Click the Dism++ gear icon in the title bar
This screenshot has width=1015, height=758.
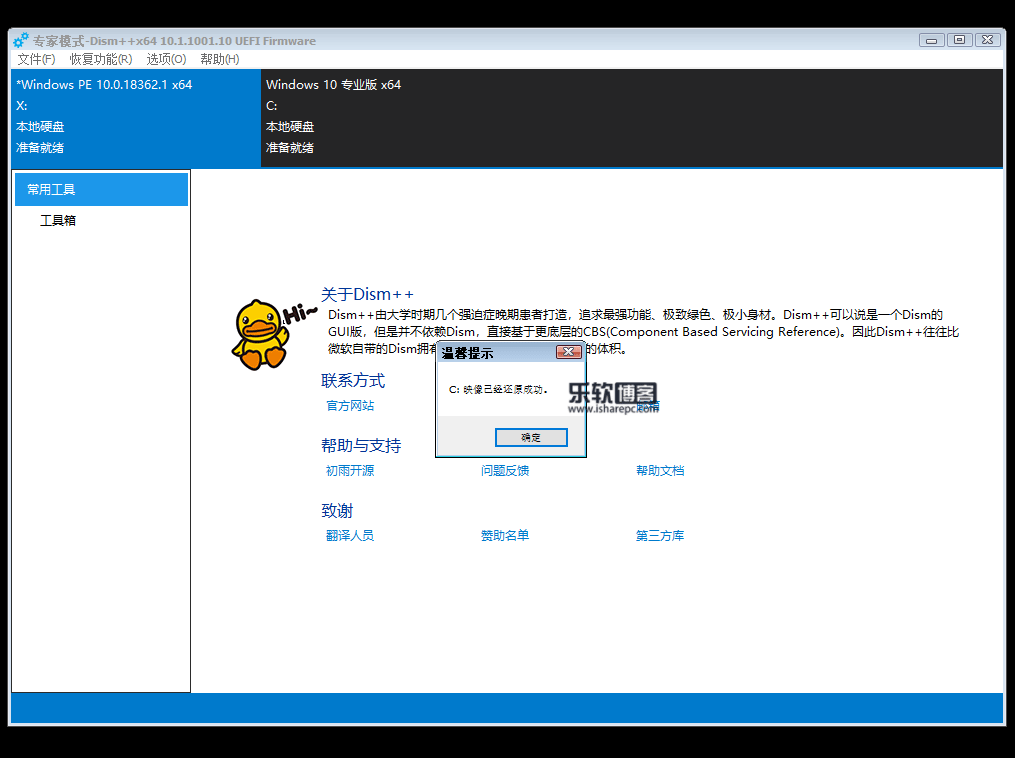pos(20,41)
